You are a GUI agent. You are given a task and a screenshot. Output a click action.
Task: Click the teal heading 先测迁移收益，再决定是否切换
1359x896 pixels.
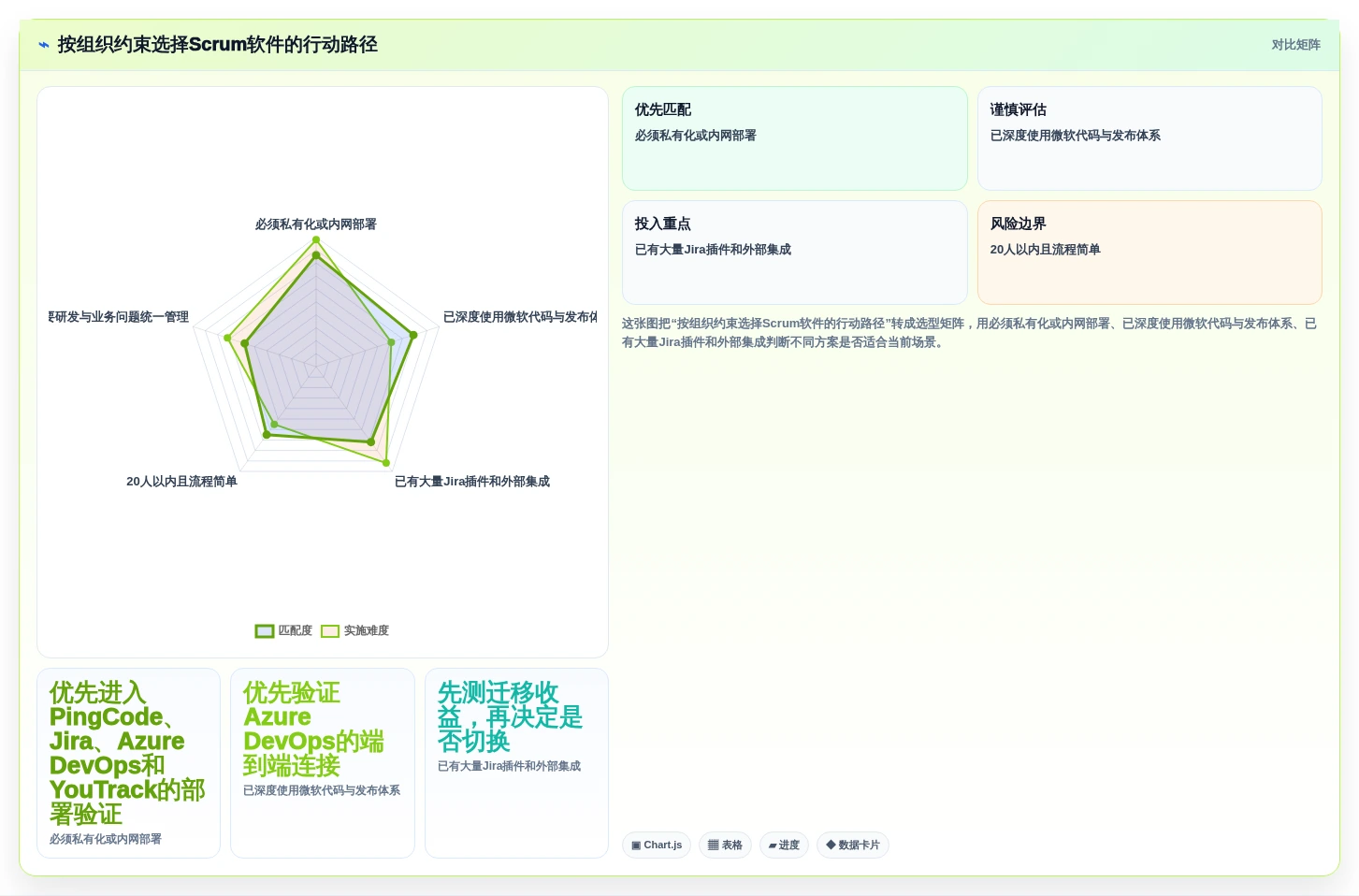(510, 717)
